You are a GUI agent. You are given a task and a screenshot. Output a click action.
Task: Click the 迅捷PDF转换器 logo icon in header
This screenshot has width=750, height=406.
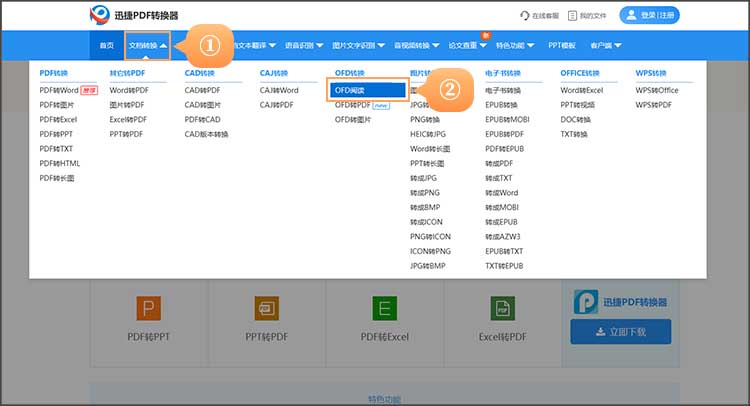point(99,15)
